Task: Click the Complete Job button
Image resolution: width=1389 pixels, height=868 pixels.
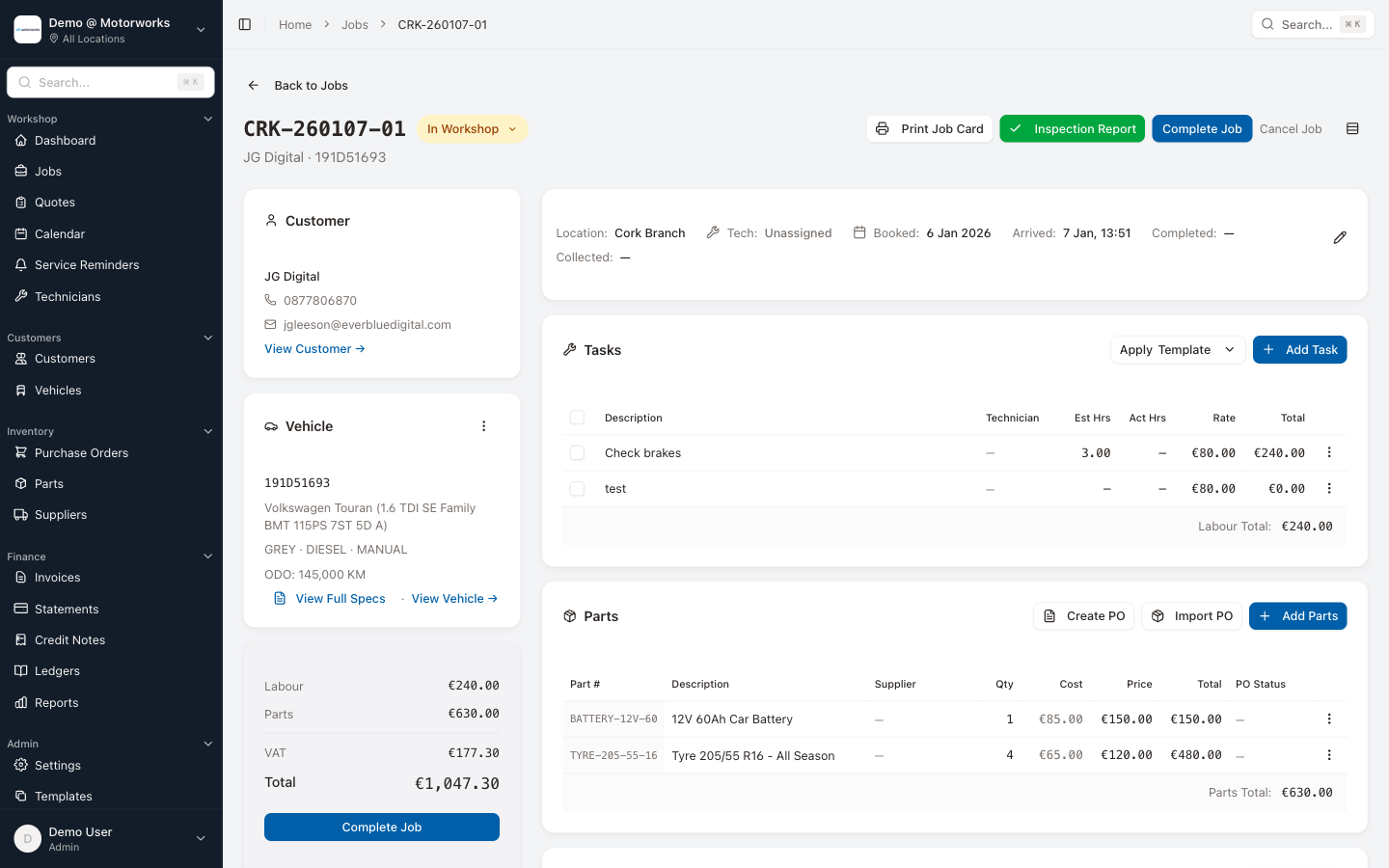Action: pyautogui.click(x=1202, y=128)
